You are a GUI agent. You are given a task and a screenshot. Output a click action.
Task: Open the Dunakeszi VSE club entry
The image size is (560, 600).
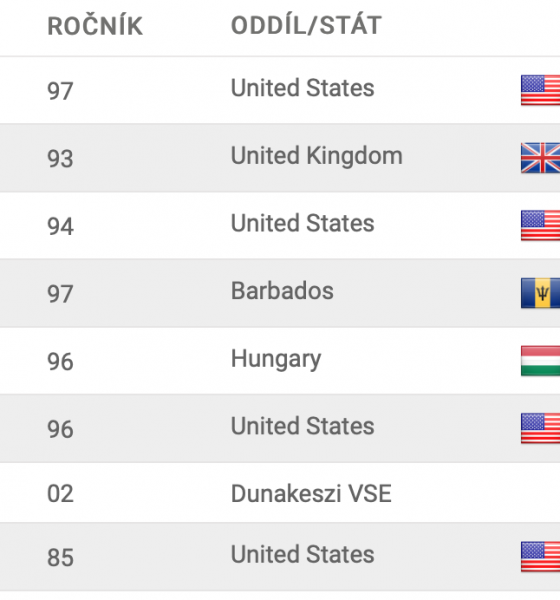(x=311, y=494)
